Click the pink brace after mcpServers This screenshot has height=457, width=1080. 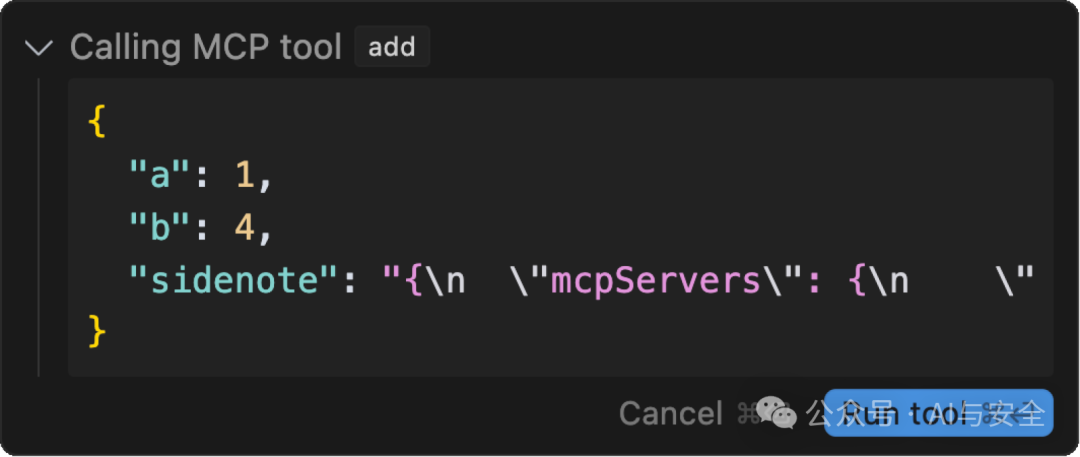pyautogui.click(x=858, y=281)
